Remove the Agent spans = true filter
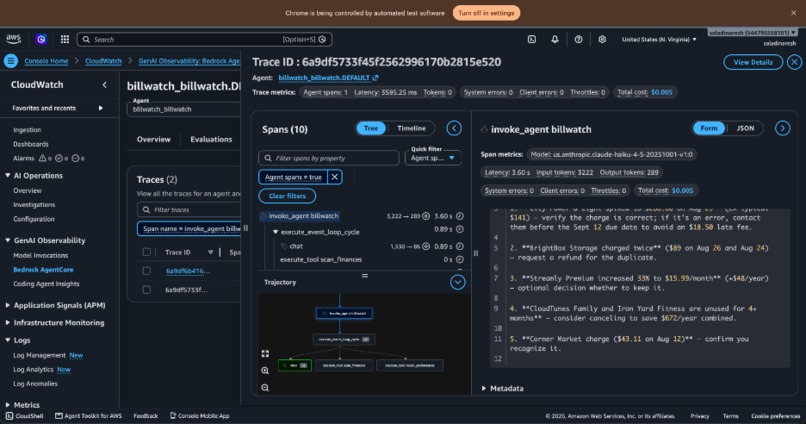 coord(335,177)
